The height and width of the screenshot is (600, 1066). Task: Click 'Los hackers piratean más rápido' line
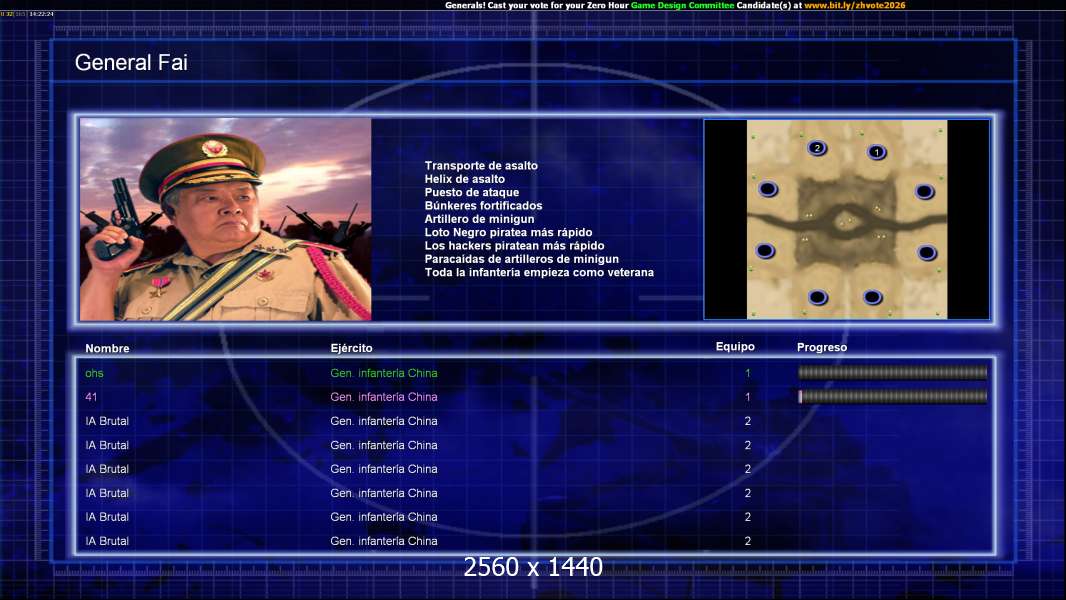515,245
